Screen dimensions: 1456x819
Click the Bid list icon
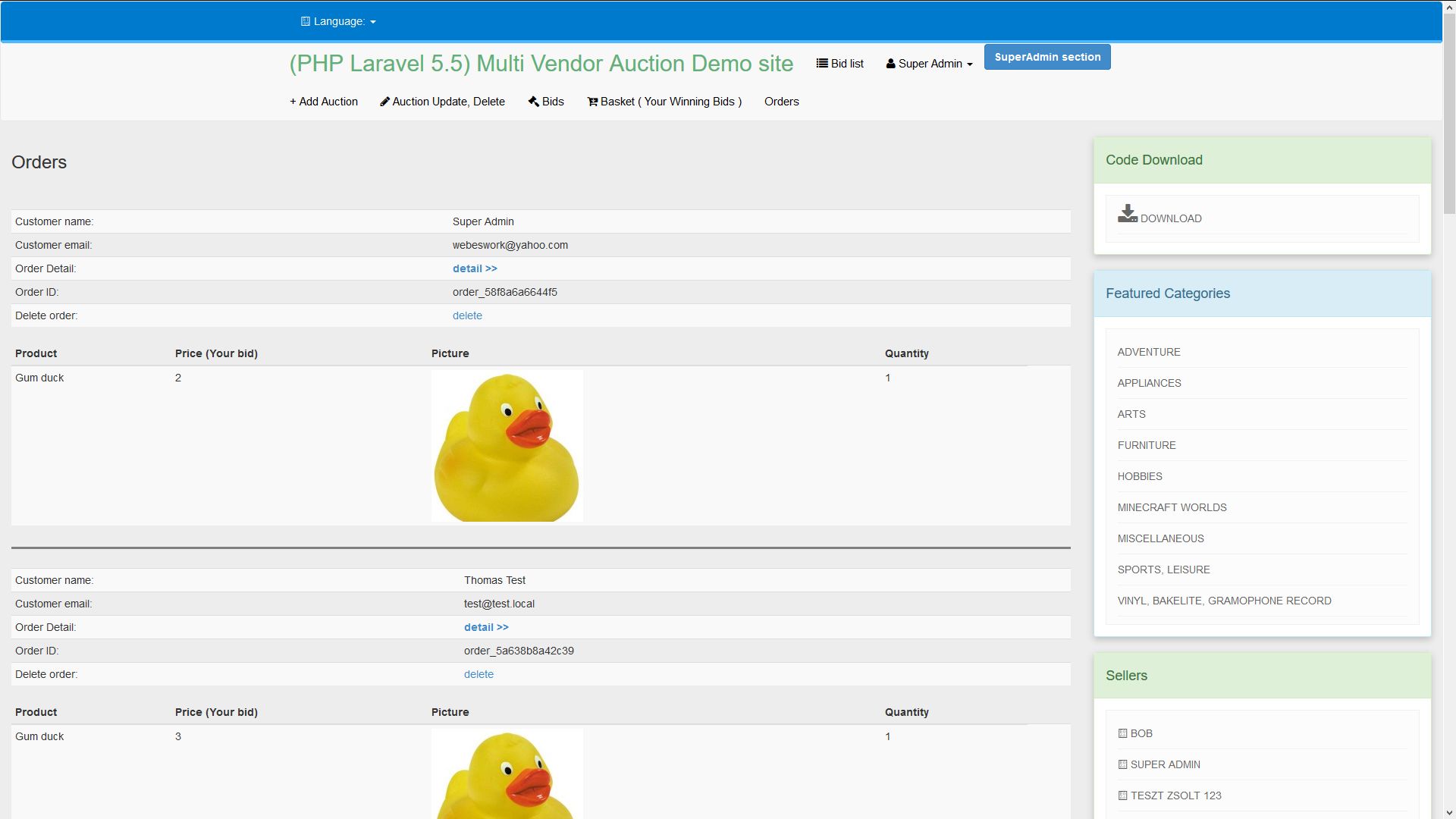click(821, 64)
